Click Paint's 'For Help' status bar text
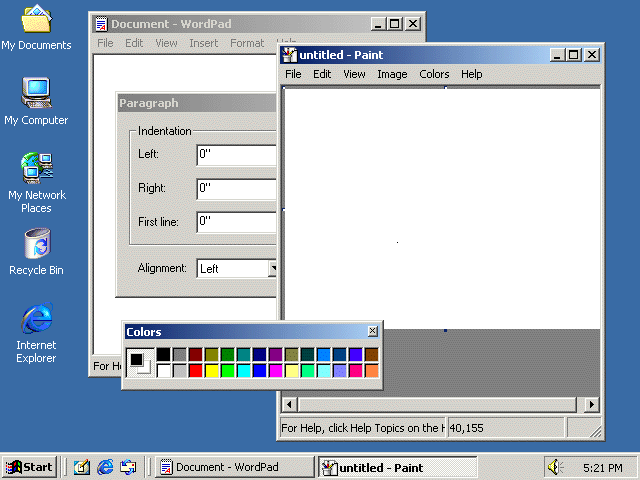Screen dimensions: 640x480 362,428
